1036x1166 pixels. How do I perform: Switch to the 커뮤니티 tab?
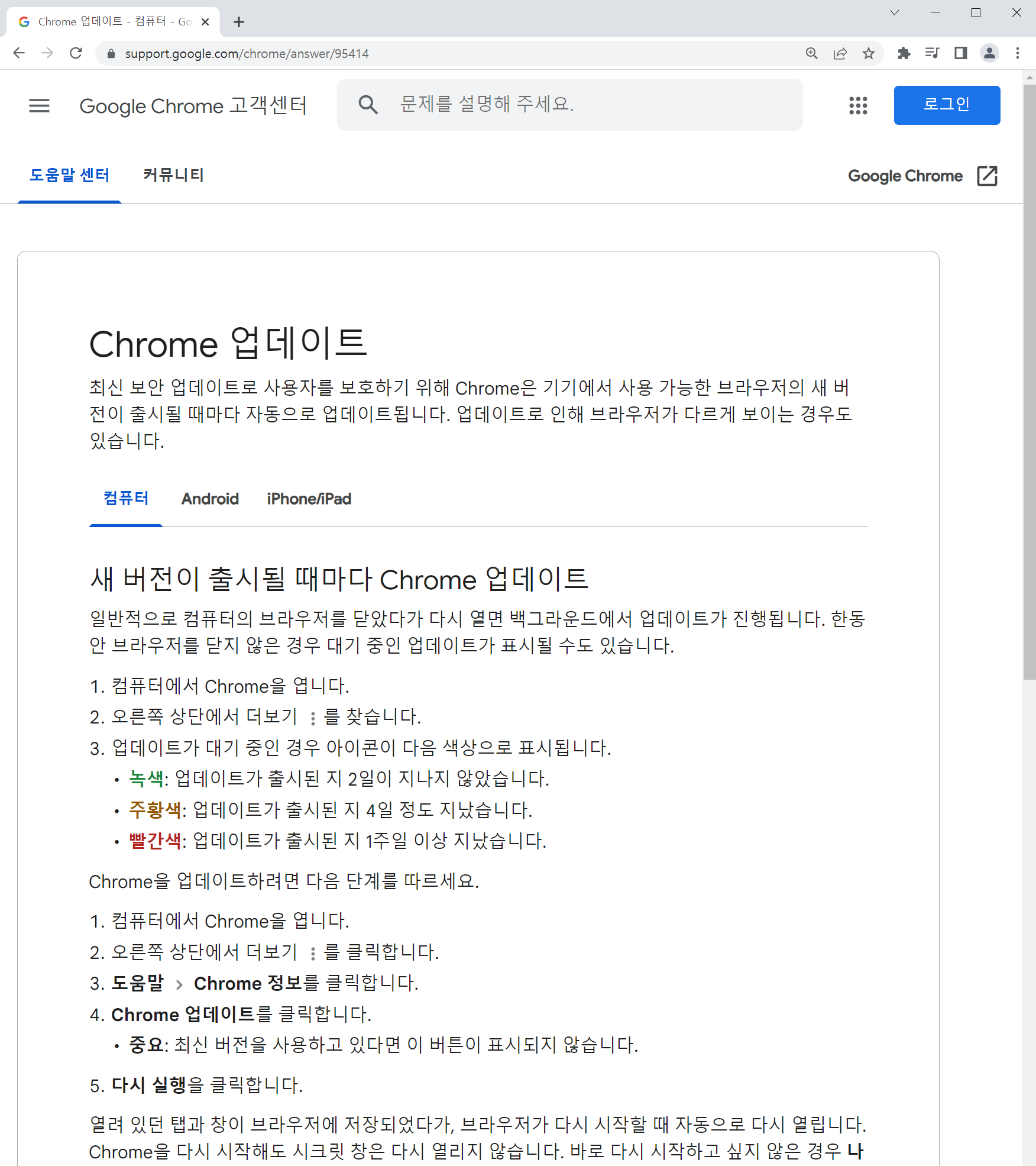pyautogui.click(x=173, y=175)
